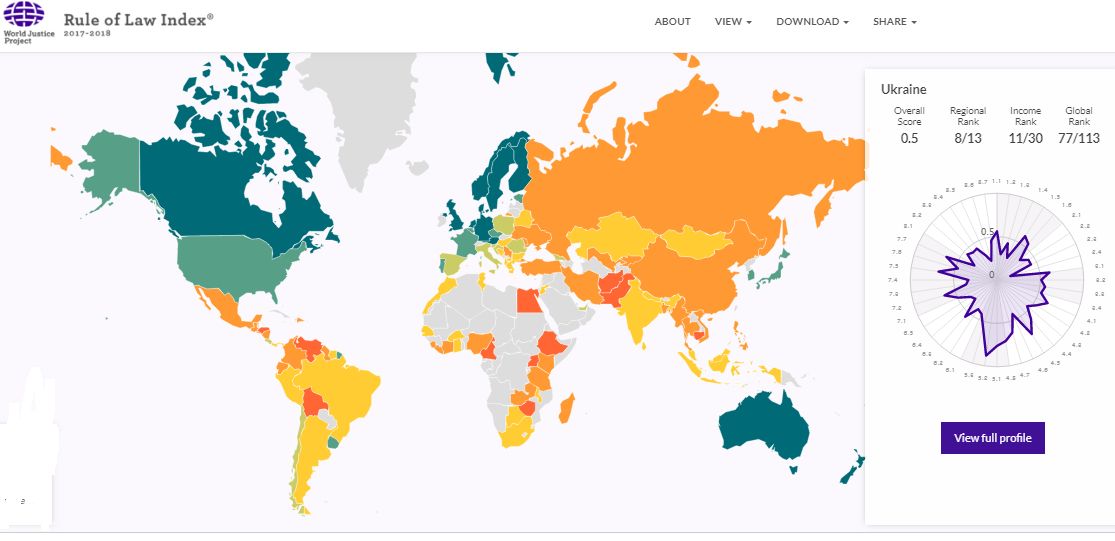Click the World Justice Project globe logo
This screenshot has width=1115, height=541.
click(x=24, y=14)
